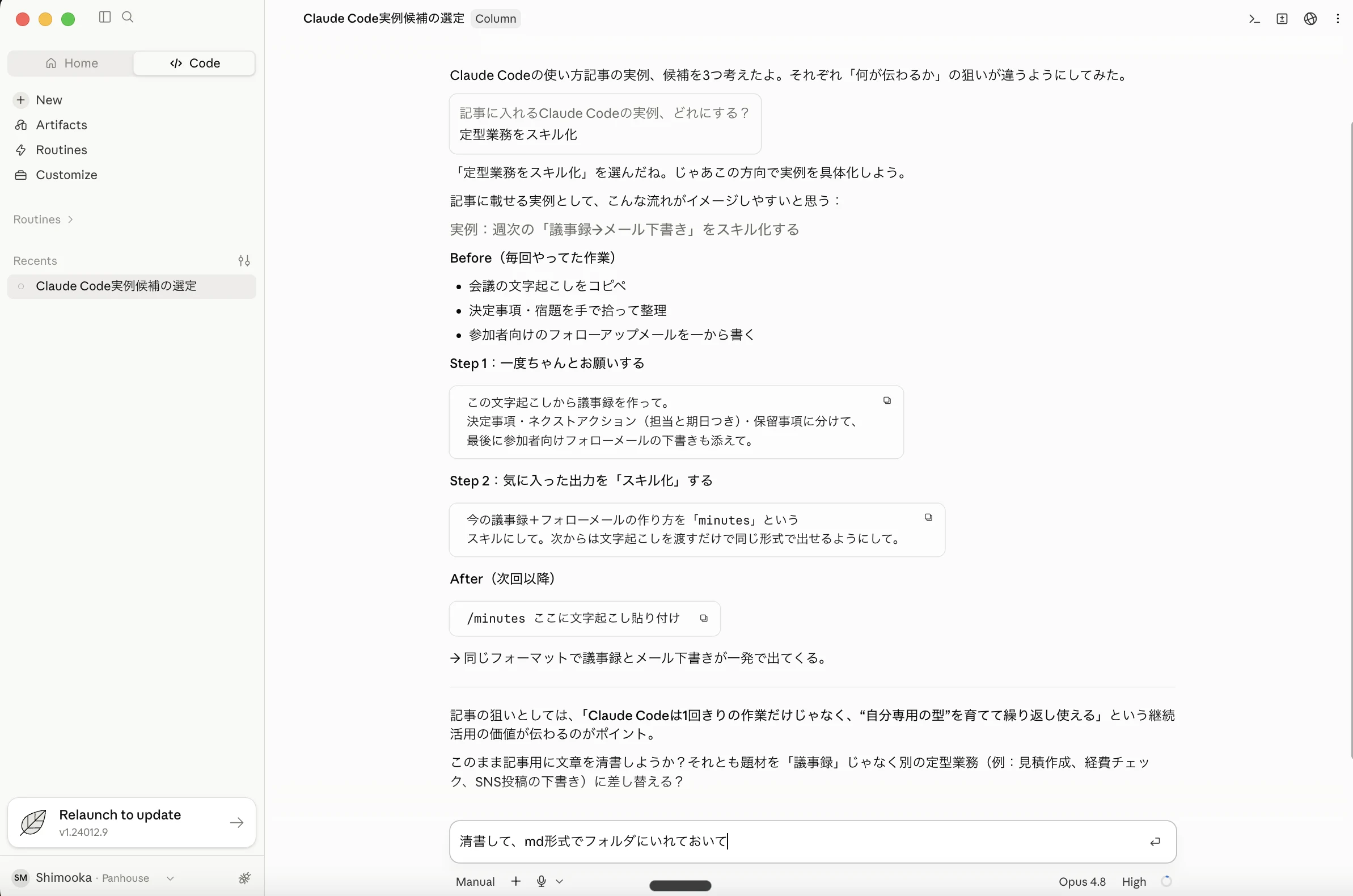Viewport: 1353px width, 896px height.
Task: Select the Claude Code実例候補の選定 recent chat
Action: [x=132, y=286]
